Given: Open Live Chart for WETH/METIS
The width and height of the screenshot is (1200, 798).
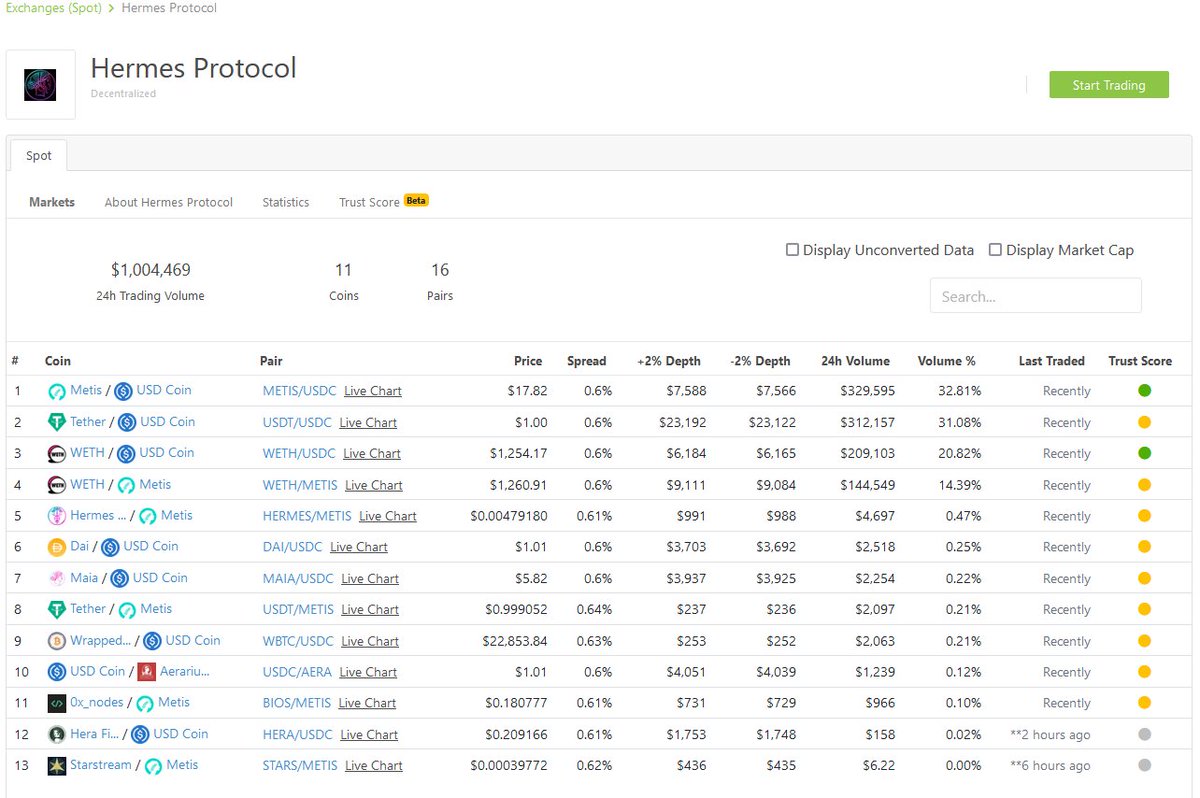Looking at the screenshot, I should point(374,485).
